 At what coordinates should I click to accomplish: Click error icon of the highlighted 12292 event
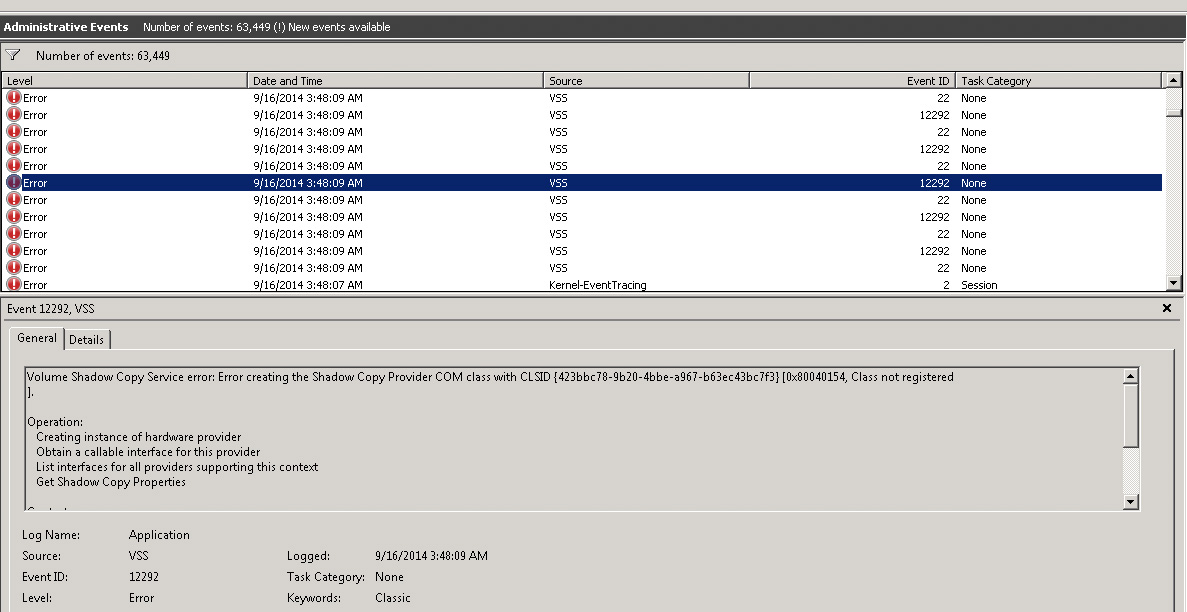click(x=14, y=183)
